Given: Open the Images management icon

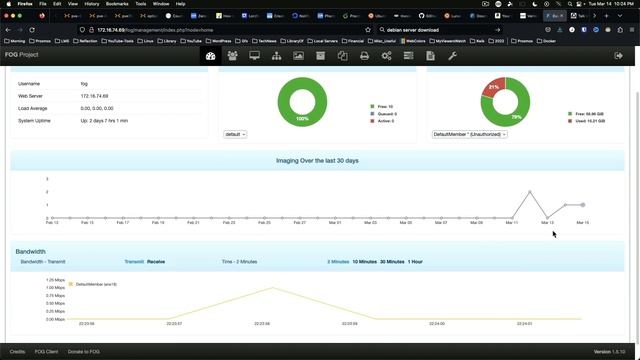Looking at the screenshot, I should [x=298, y=56].
